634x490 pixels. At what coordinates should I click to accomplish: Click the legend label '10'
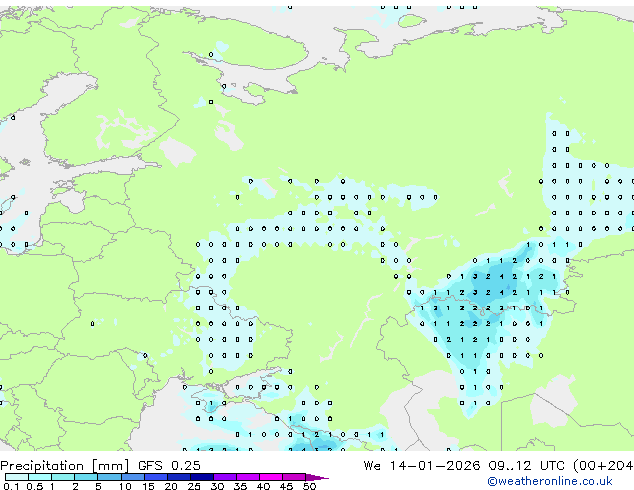(x=125, y=486)
